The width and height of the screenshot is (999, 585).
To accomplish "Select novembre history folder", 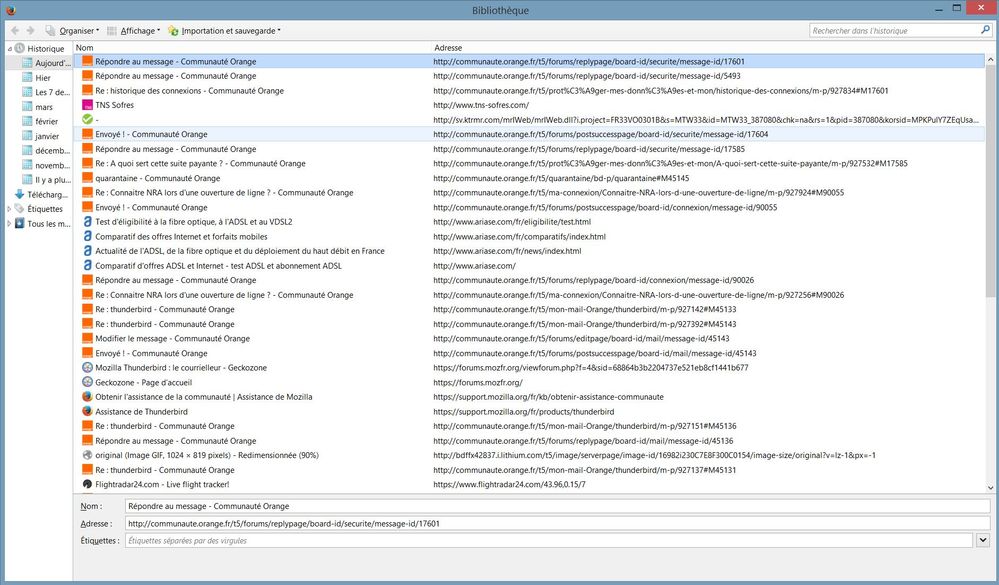I will (x=46, y=165).
